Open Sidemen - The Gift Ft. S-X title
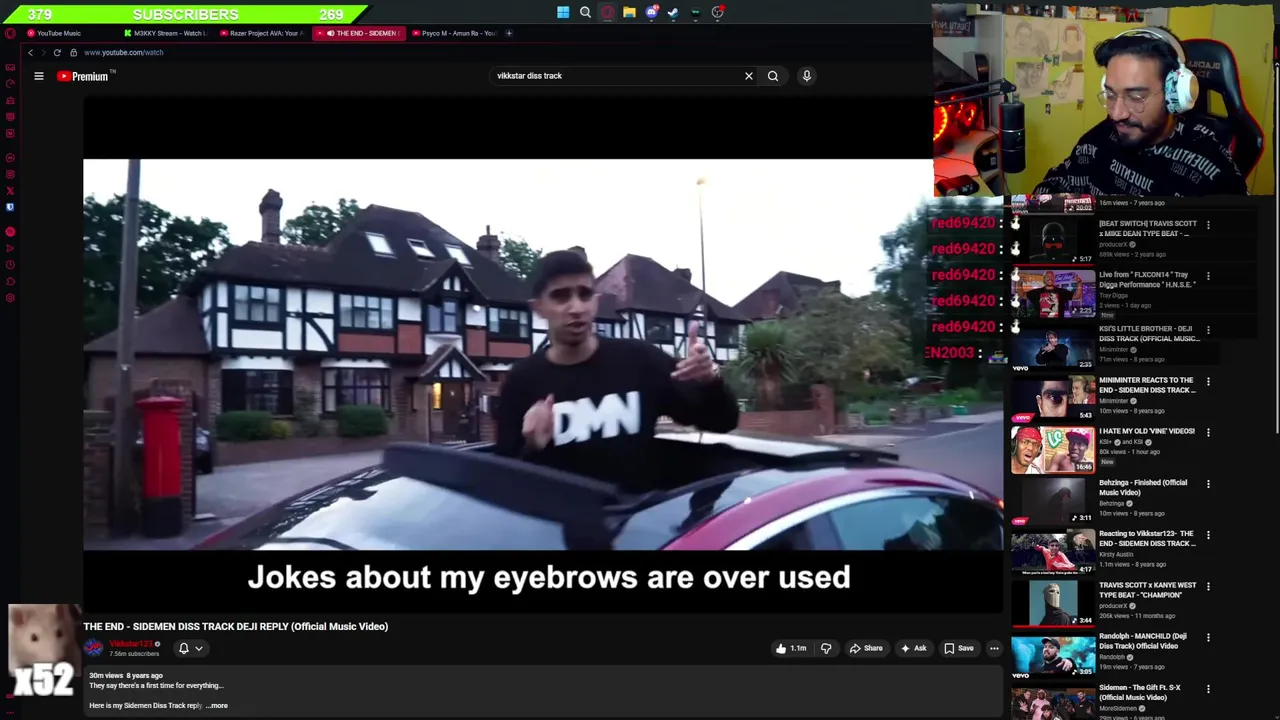Image resolution: width=1280 pixels, height=720 pixels. (x=1140, y=692)
